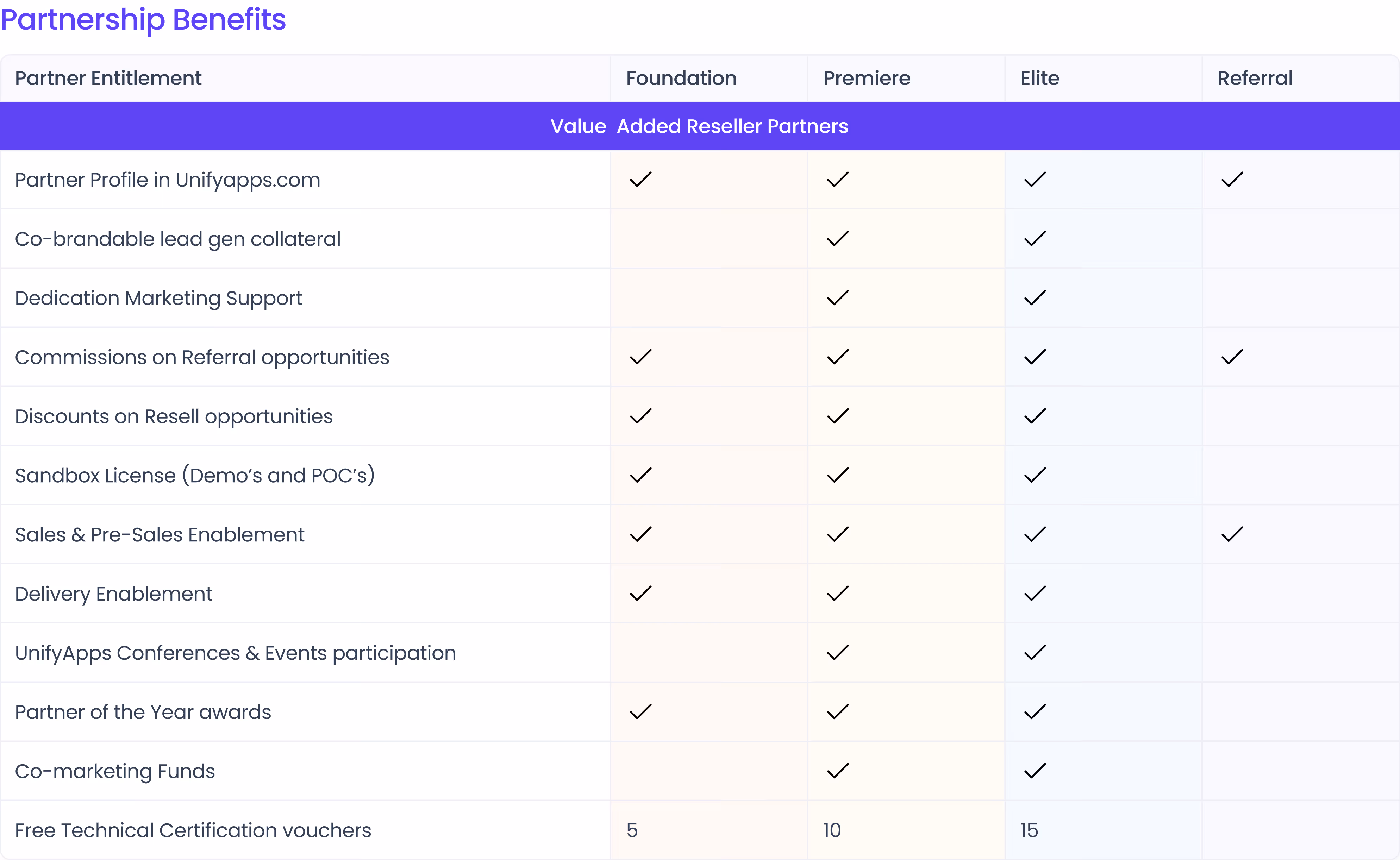Select the Elite column header
Screen dimensions: 1400x860
pyautogui.click(x=1039, y=79)
